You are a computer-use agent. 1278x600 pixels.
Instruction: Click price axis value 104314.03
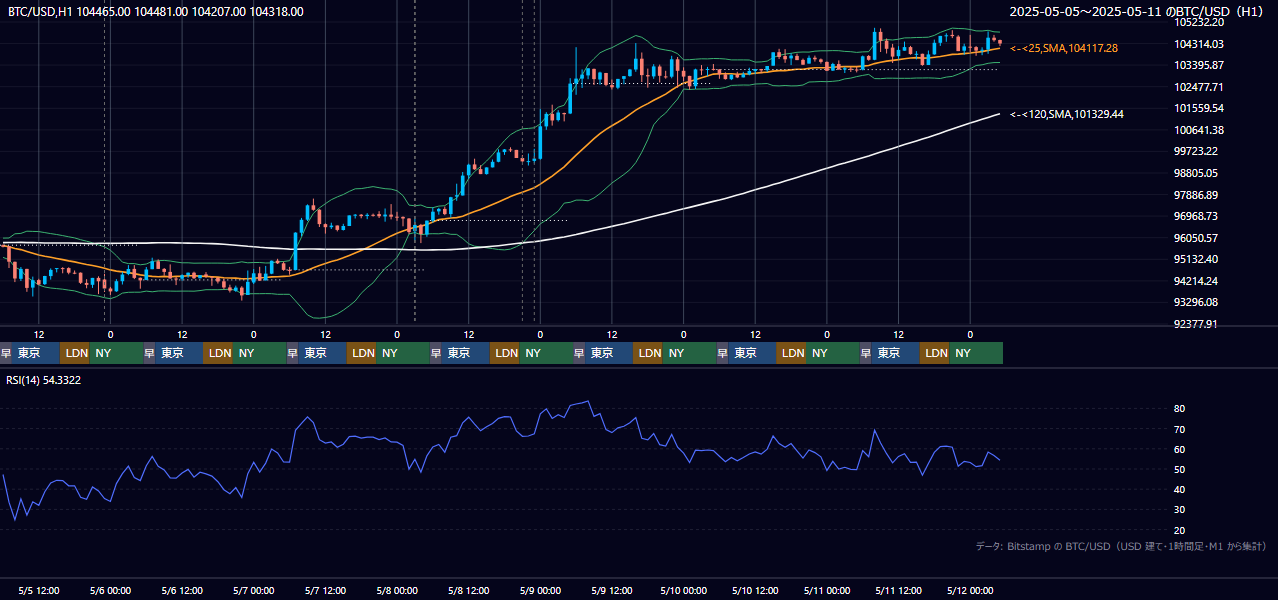pos(1199,44)
